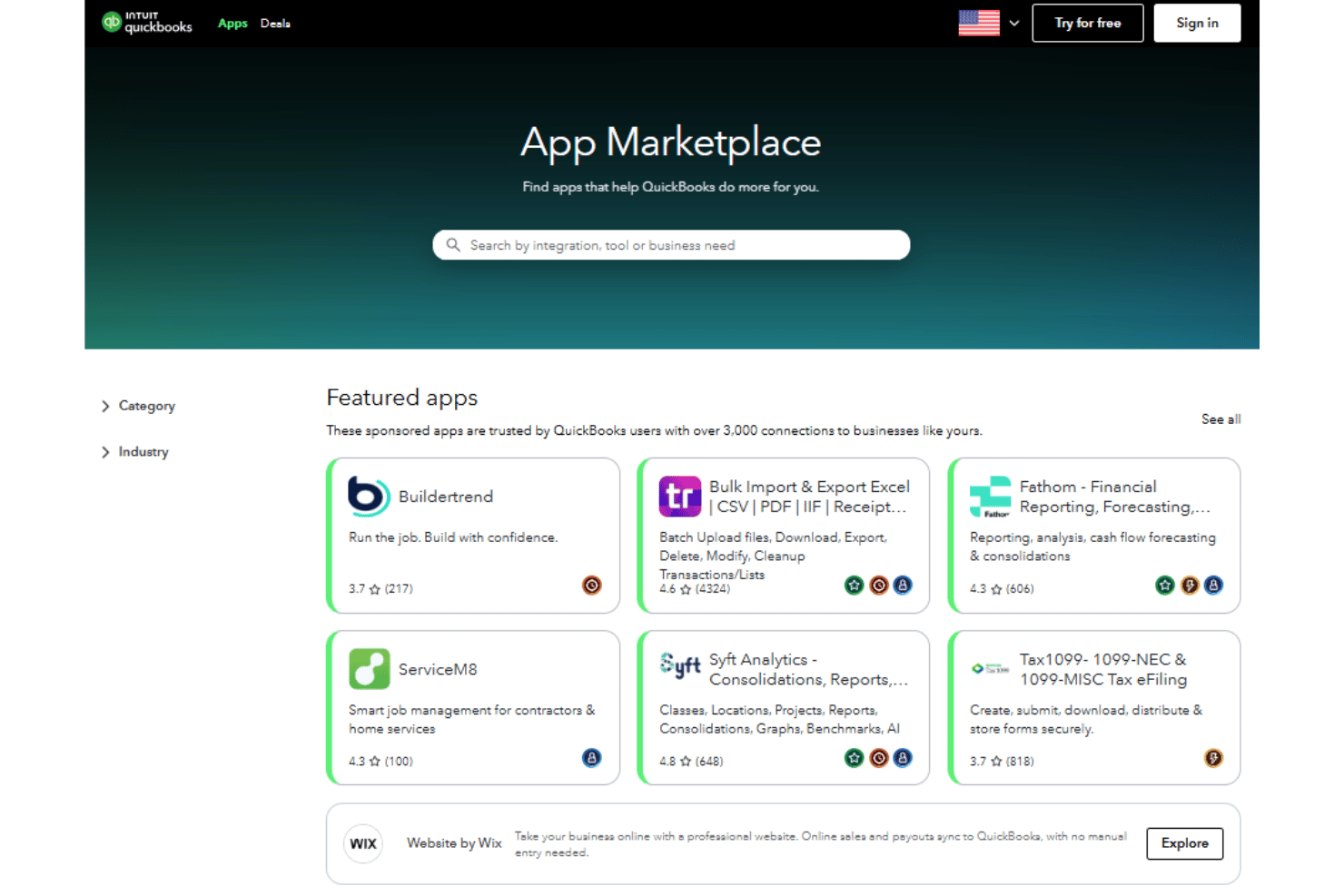Click the Syft Analytics logo
Image resolution: width=1344 pixels, height=896 pixels.
680,665
